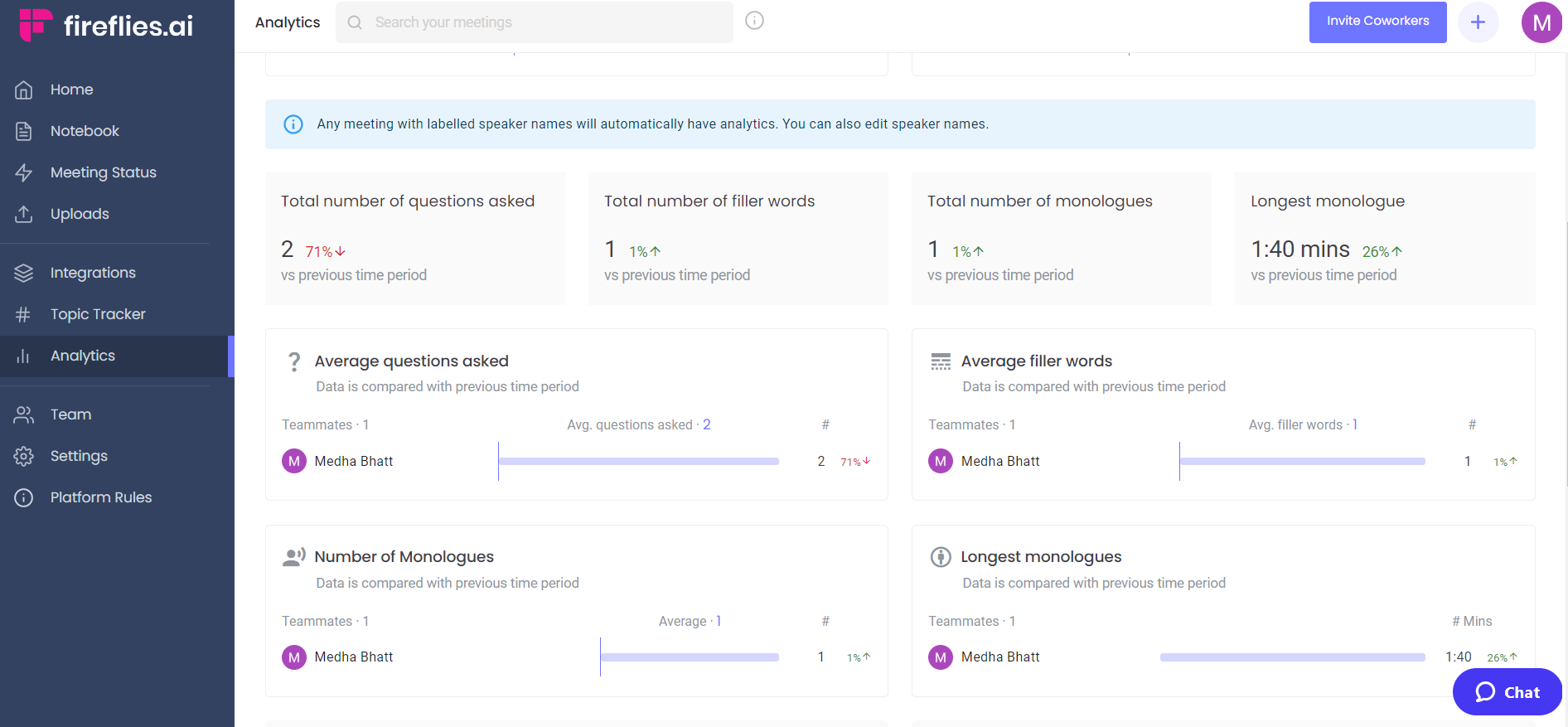Viewport: 1568px width, 727px height.
Task: Click the info icon beside the search bar
Action: coord(754,21)
